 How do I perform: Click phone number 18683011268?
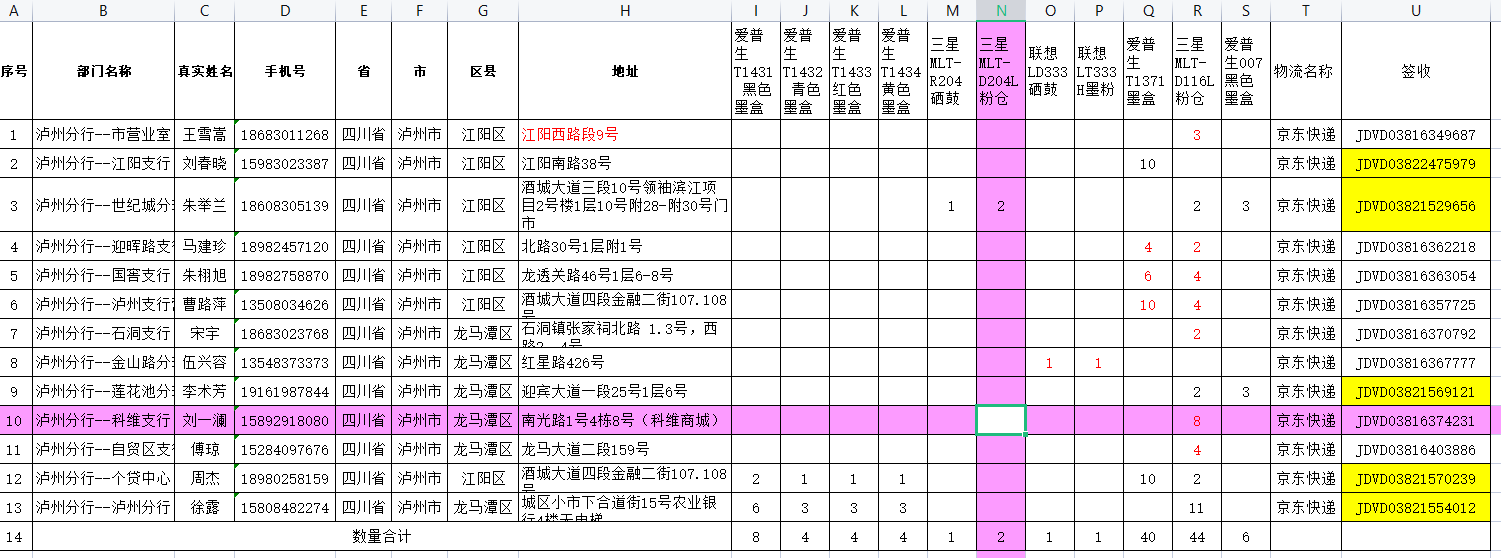pos(285,135)
